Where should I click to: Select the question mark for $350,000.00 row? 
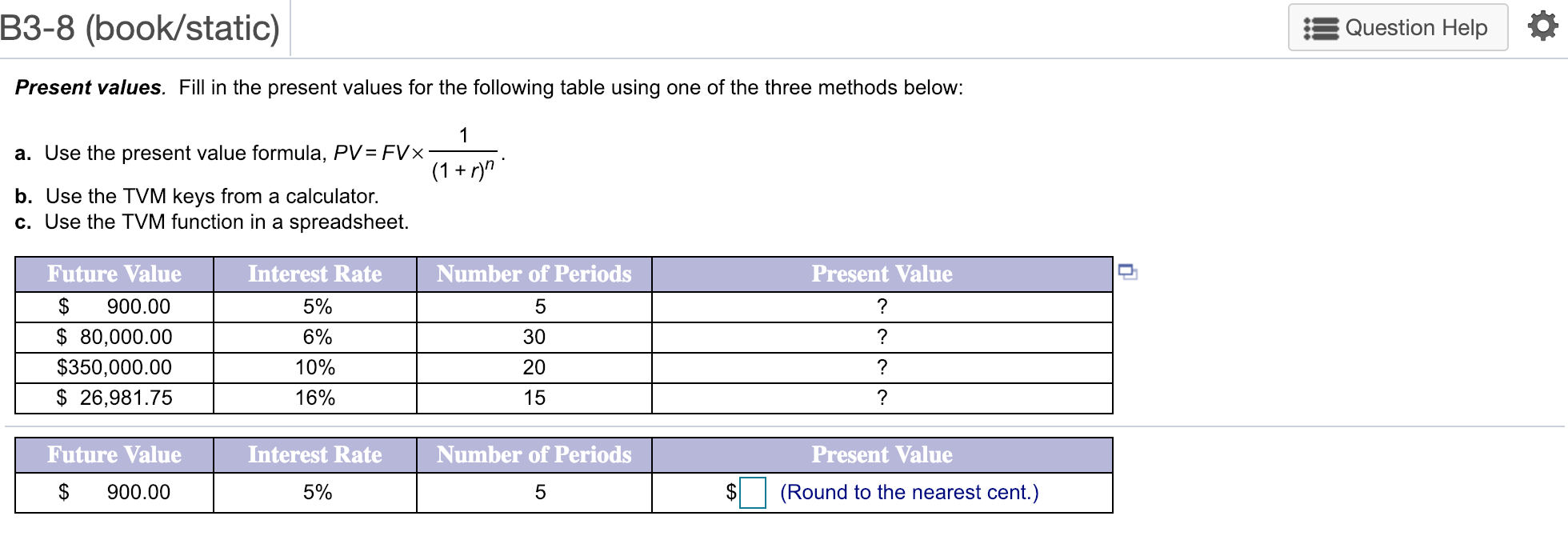pyautogui.click(x=881, y=367)
